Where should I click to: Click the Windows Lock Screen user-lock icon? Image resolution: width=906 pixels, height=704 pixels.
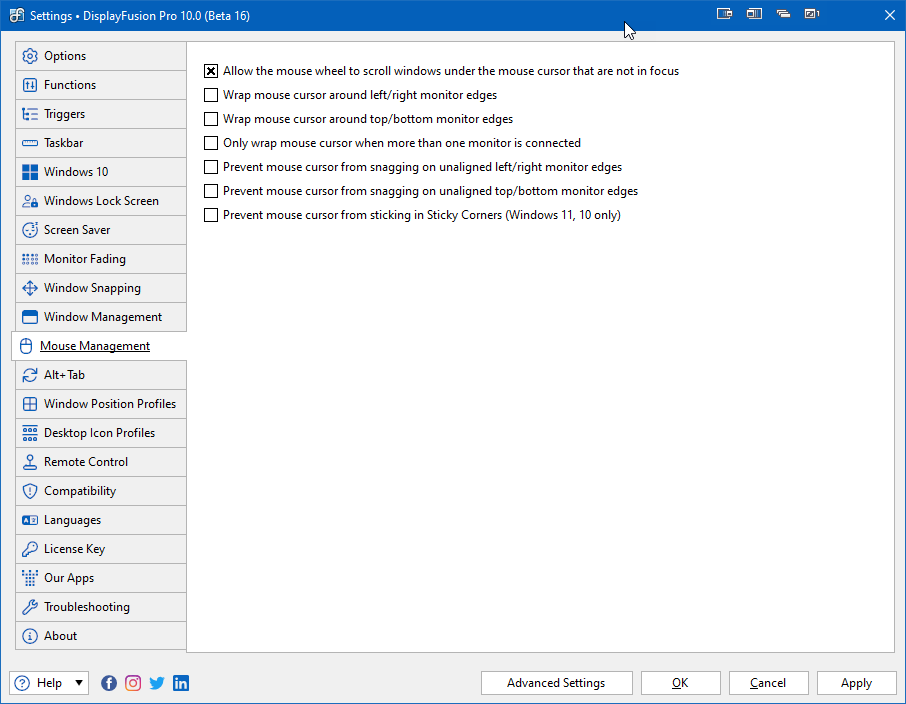coord(29,201)
